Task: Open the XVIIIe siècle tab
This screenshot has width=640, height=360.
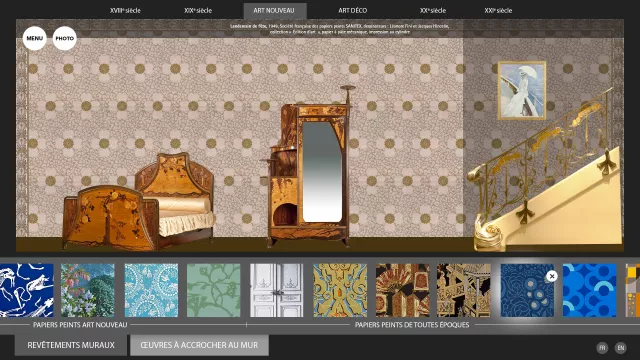Action: (125, 11)
